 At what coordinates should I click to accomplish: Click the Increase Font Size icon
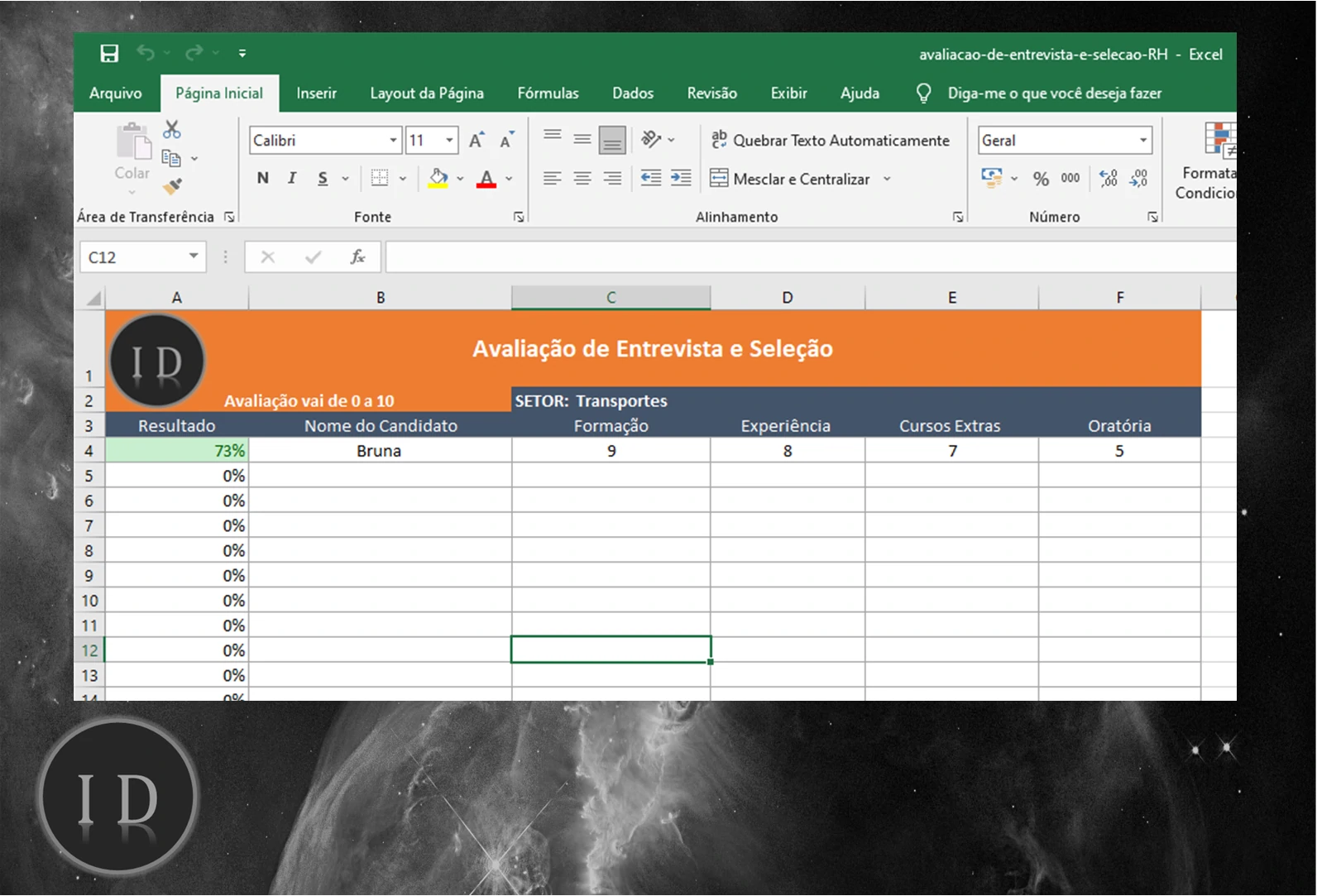click(x=477, y=141)
